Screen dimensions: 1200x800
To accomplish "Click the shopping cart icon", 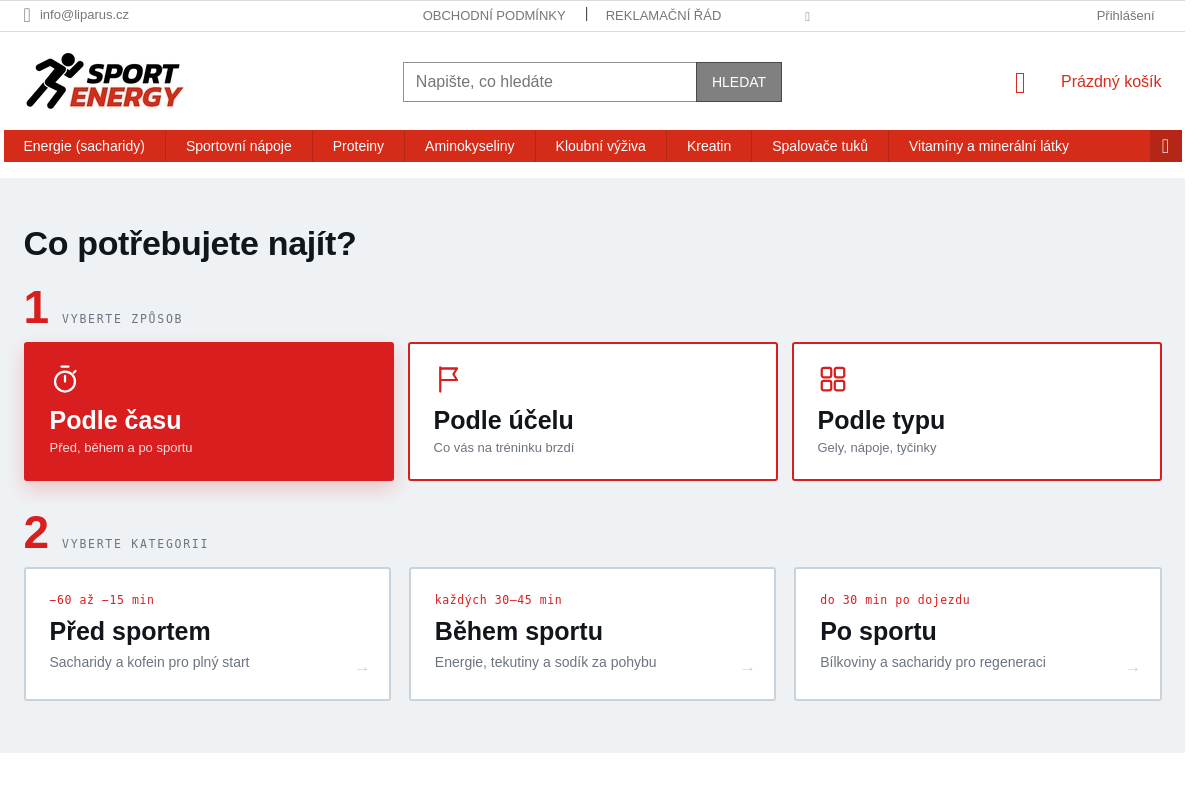I will pyautogui.click(x=1020, y=83).
